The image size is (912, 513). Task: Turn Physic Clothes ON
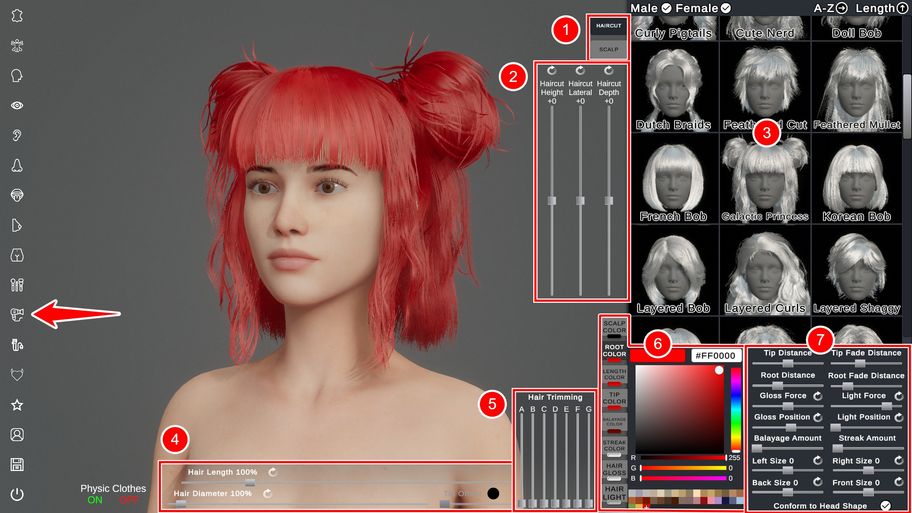coord(95,500)
